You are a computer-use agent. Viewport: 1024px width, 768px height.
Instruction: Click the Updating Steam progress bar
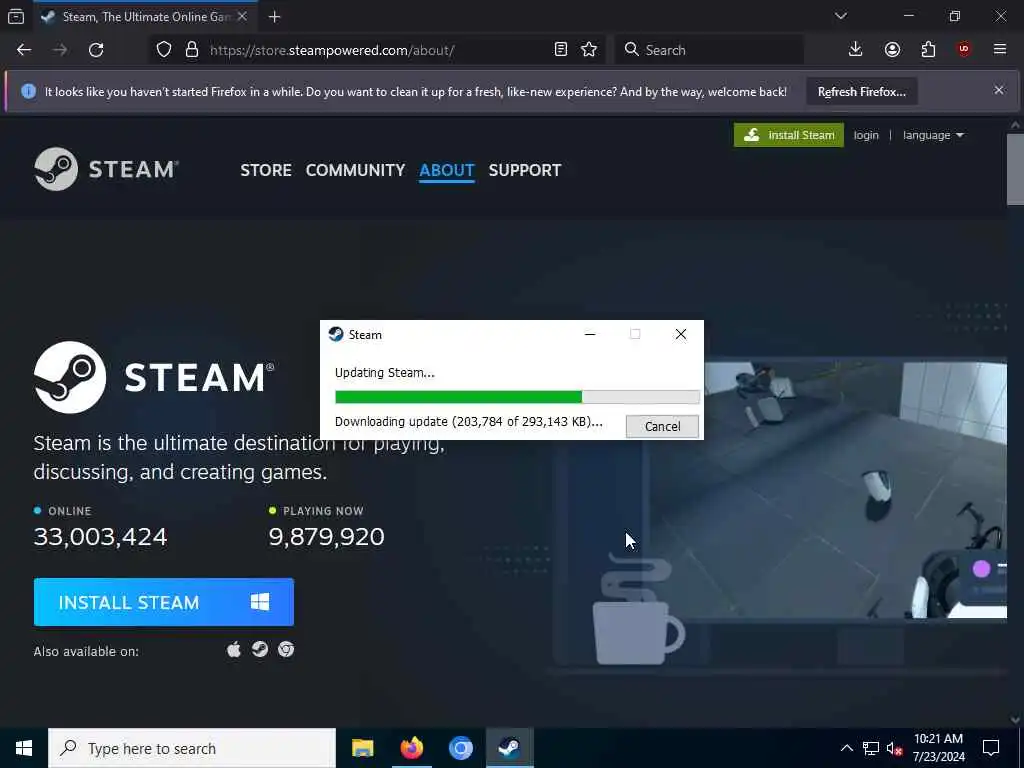pos(517,396)
